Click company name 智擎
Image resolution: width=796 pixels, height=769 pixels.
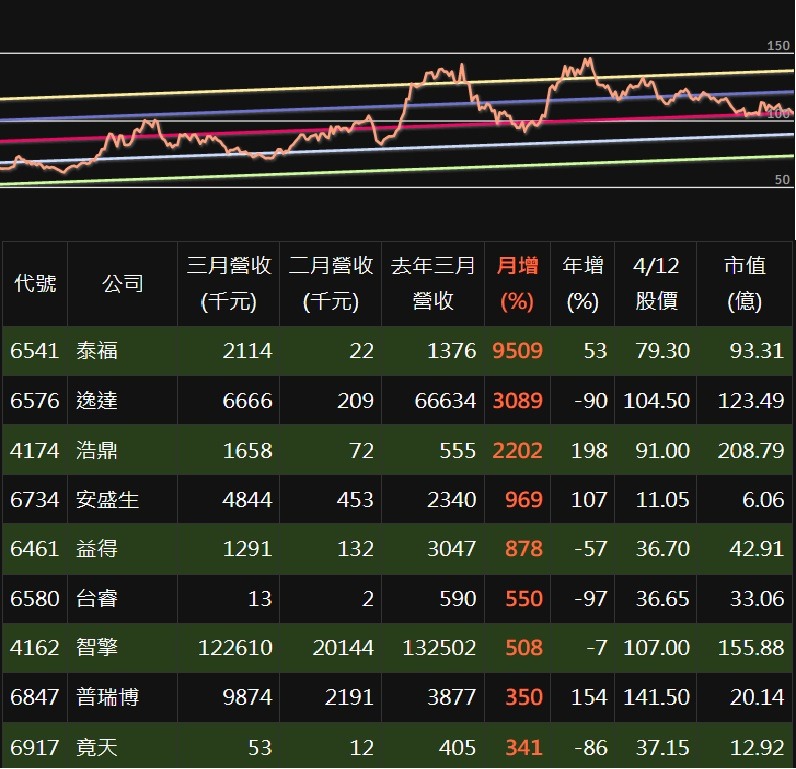[97, 648]
